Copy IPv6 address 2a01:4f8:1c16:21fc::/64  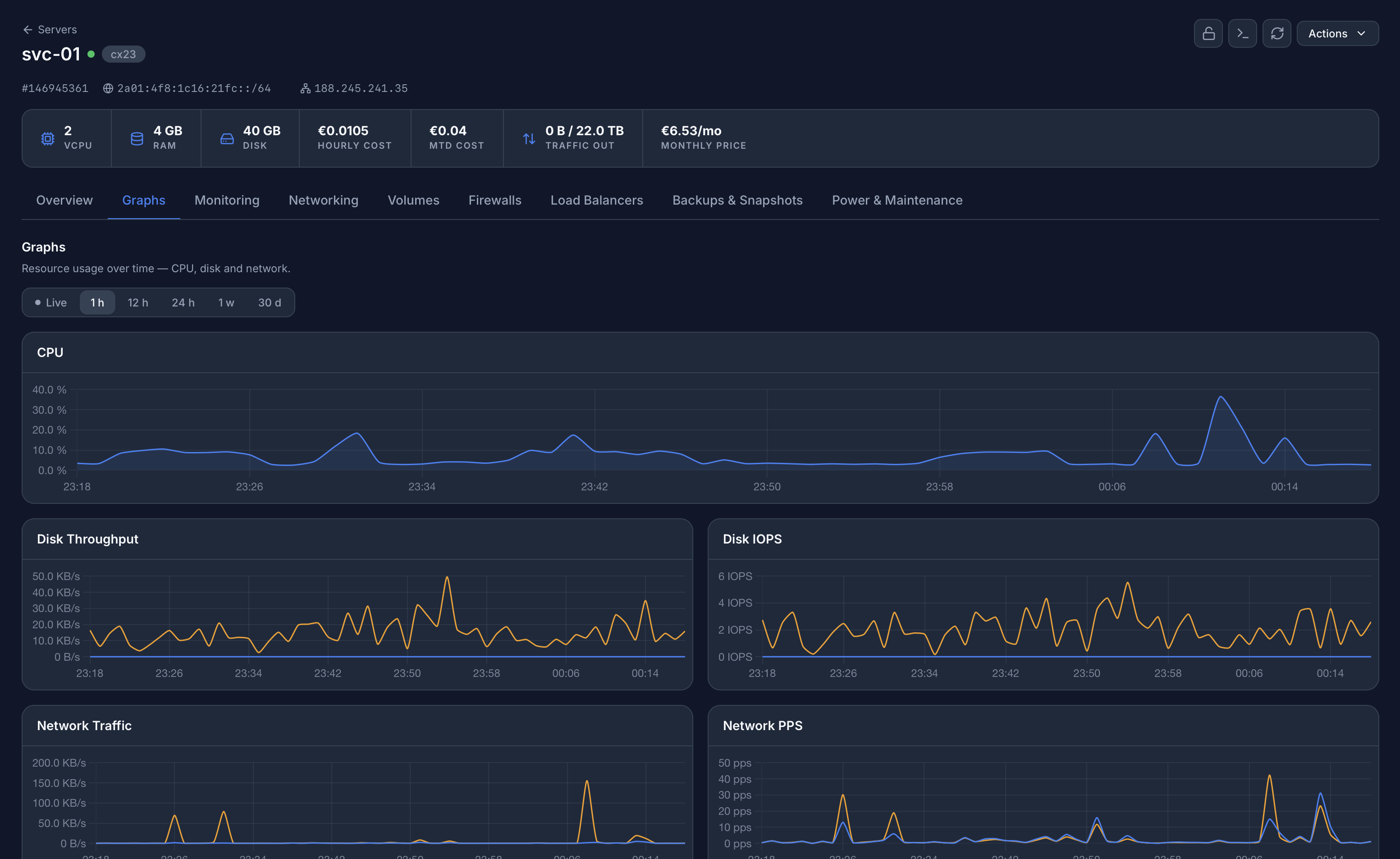[x=194, y=89]
